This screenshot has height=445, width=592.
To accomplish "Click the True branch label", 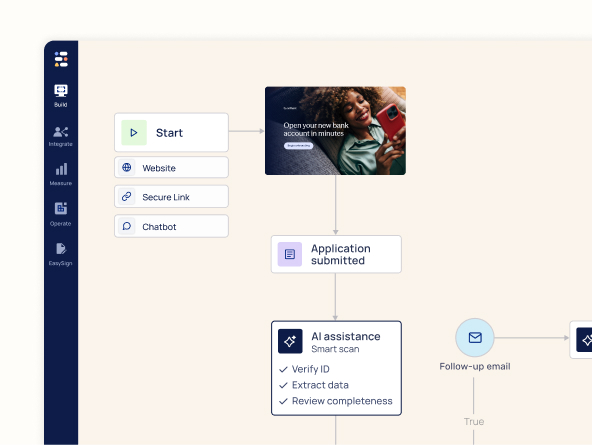I will (474, 422).
